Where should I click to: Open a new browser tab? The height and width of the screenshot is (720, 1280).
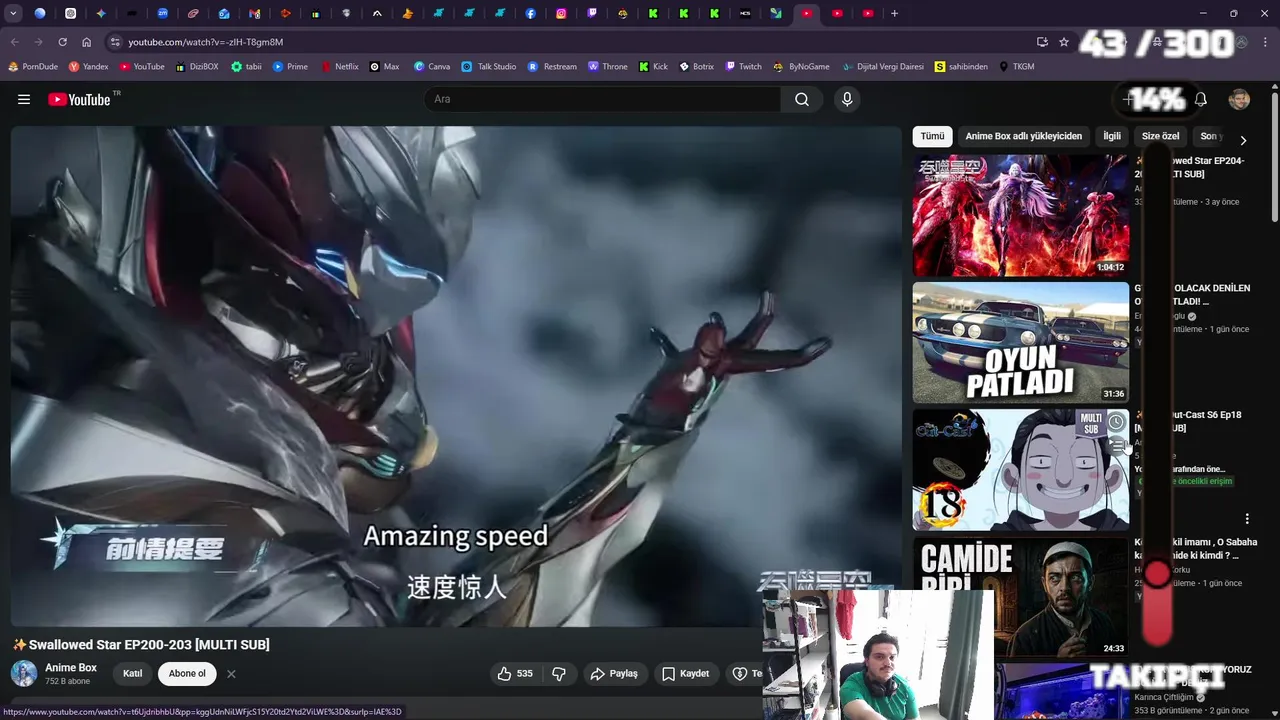[x=894, y=13]
